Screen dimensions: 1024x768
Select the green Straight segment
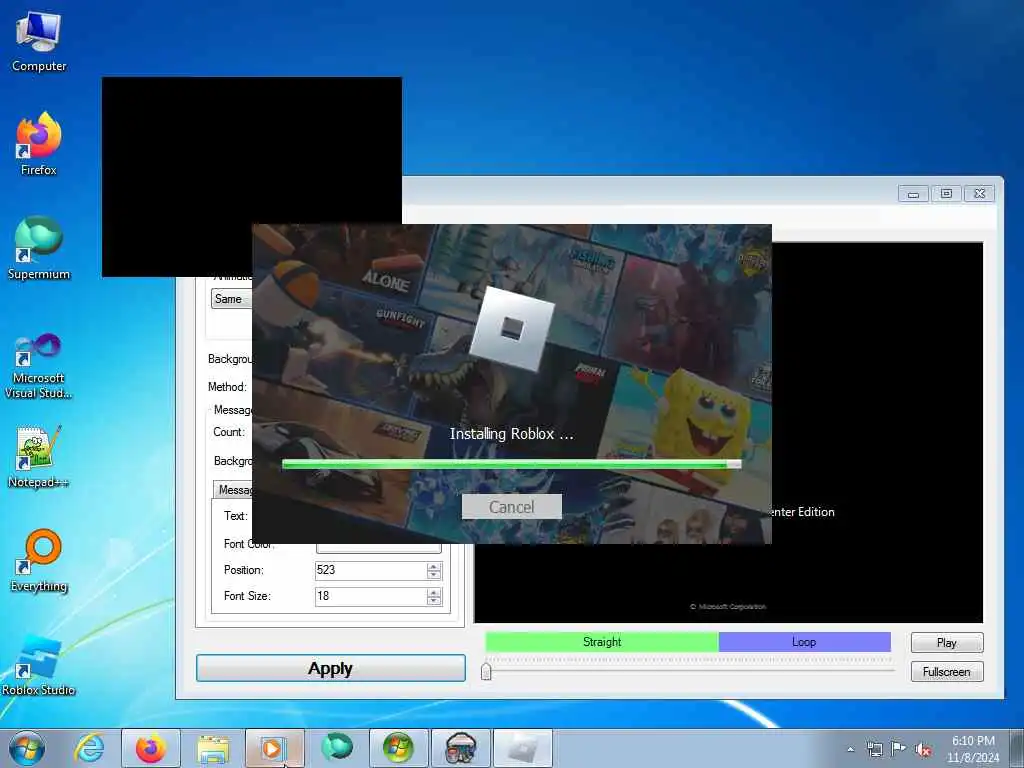(601, 642)
